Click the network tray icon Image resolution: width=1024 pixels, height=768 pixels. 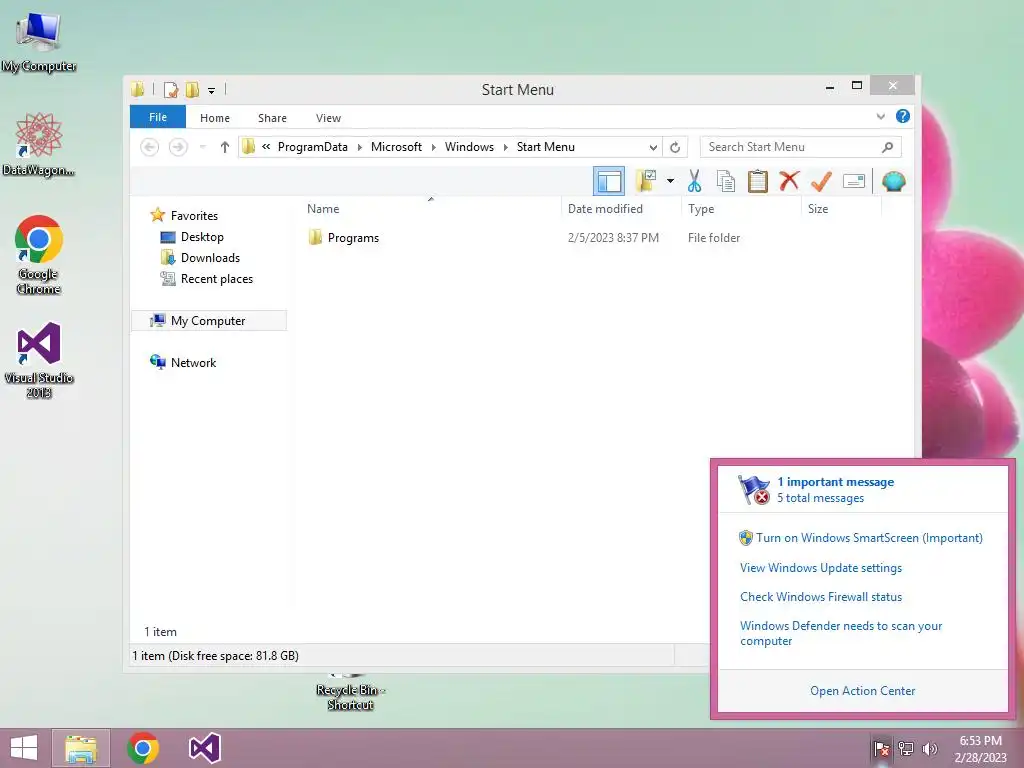click(x=906, y=748)
